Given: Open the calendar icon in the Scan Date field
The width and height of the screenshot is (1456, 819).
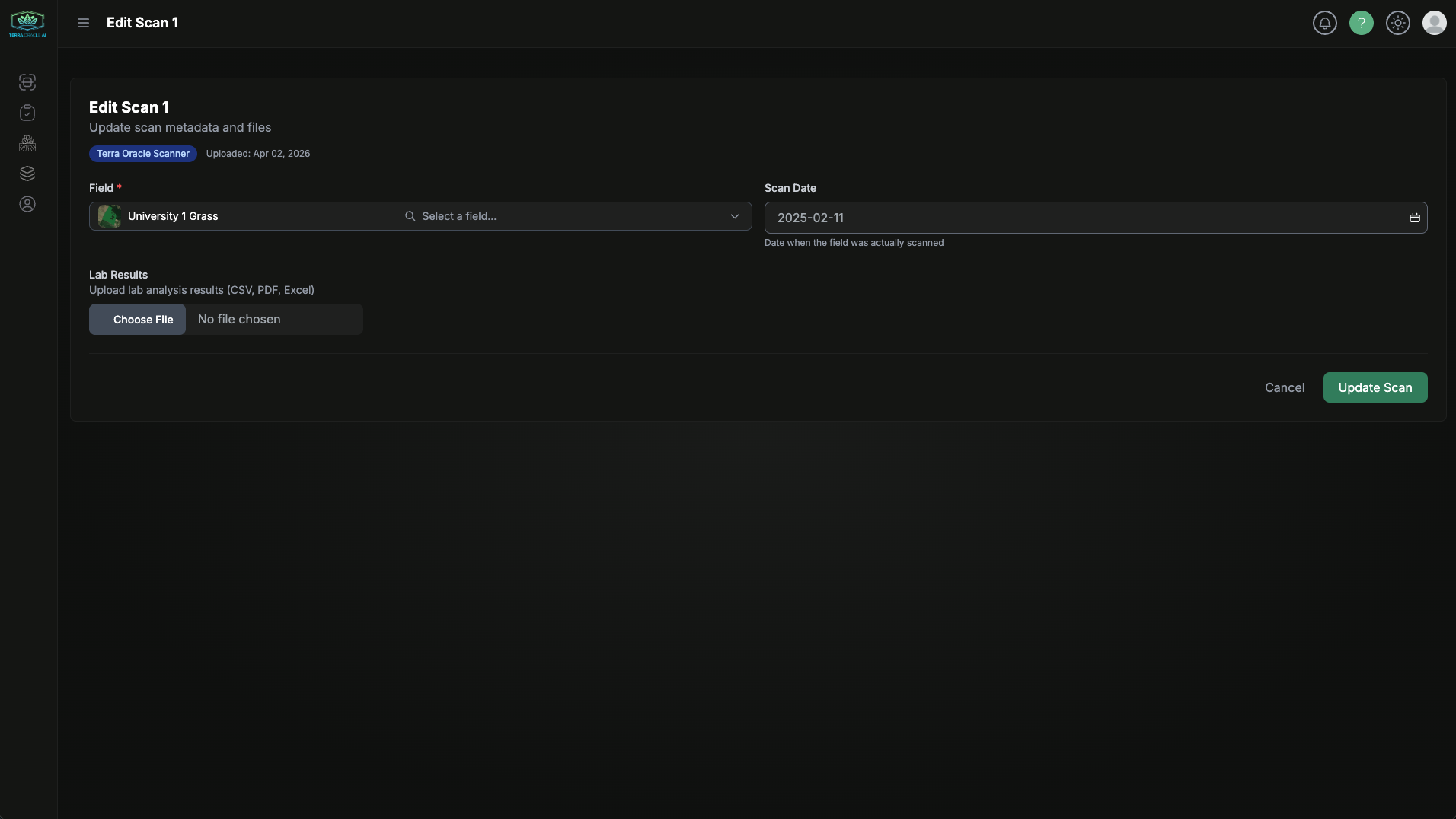Looking at the screenshot, I should [x=1415, y=218].
